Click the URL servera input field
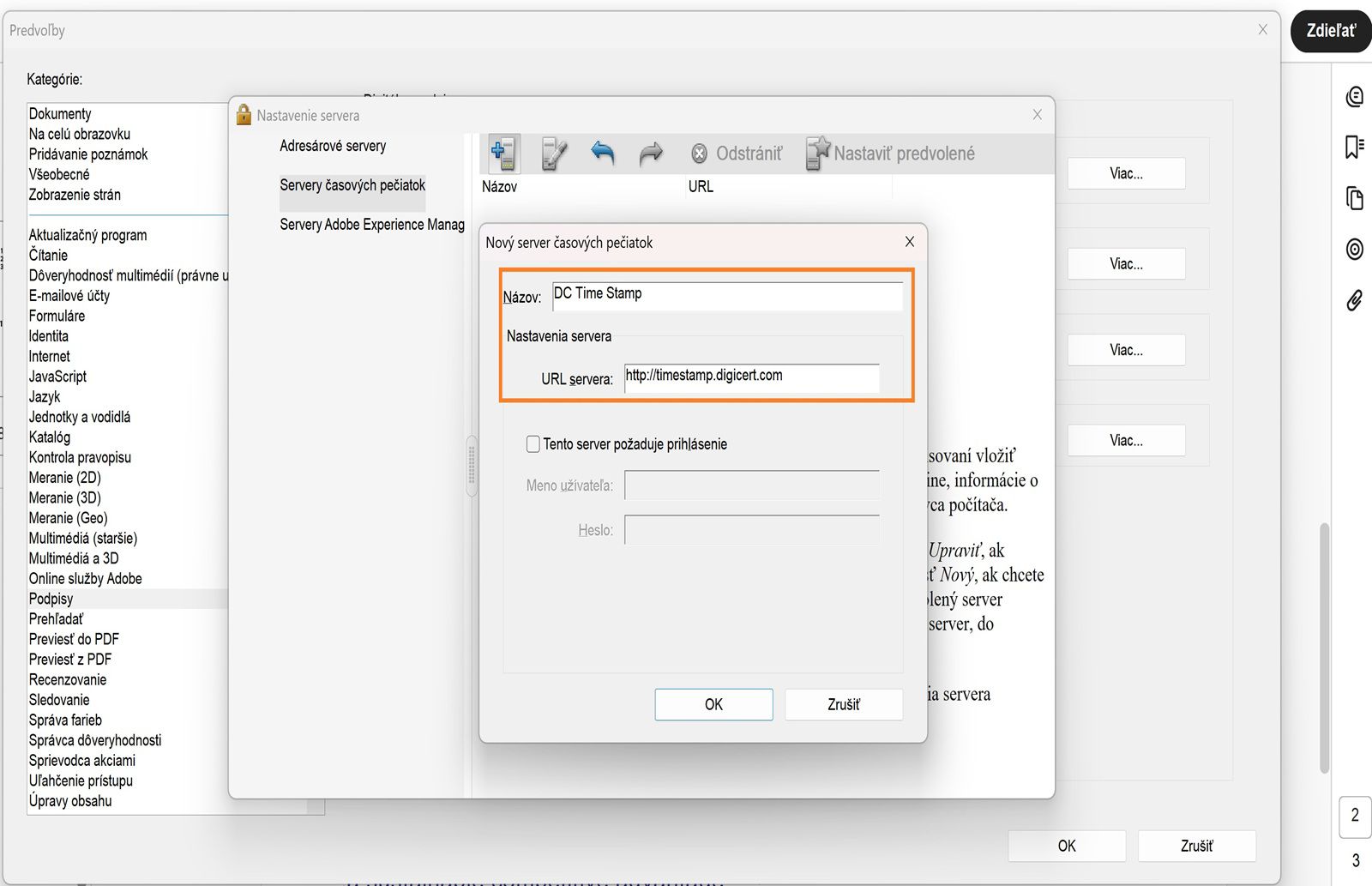This screenshot has height=886, width=1372. [x=752, y=377]
